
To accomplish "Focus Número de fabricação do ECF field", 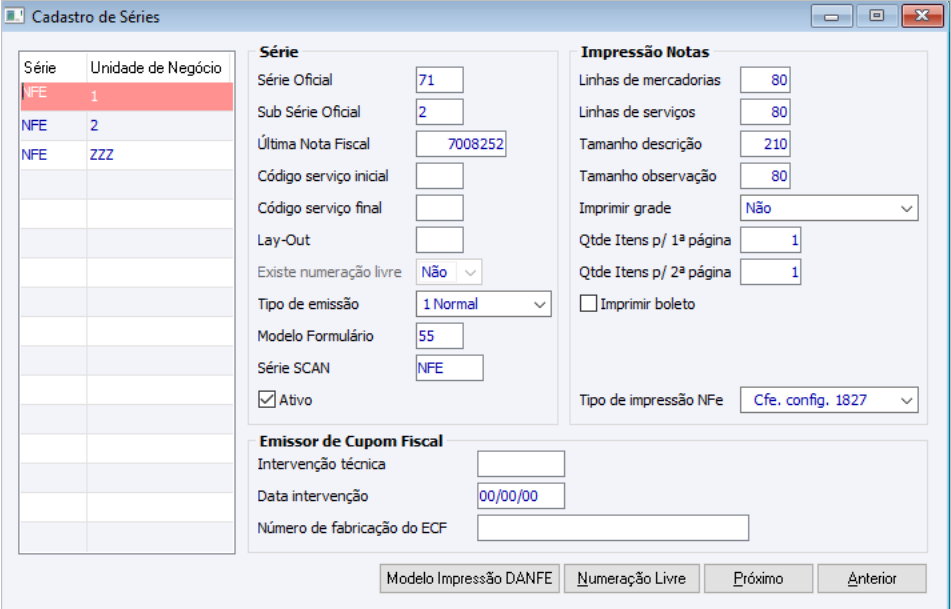I will click(613, 527).
